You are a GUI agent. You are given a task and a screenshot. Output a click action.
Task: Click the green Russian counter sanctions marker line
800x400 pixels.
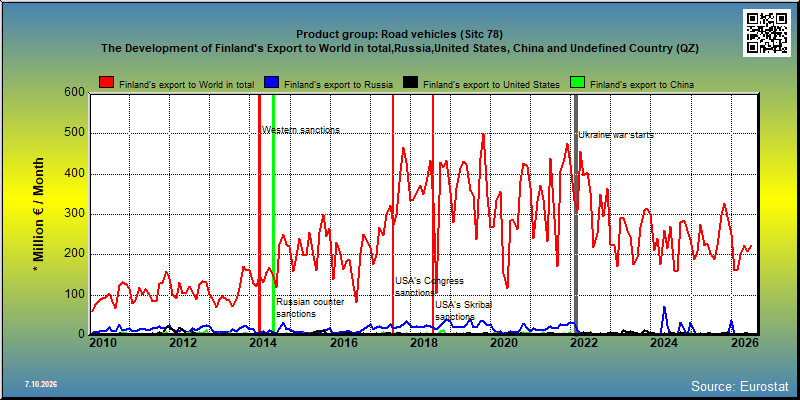point(273,214)
